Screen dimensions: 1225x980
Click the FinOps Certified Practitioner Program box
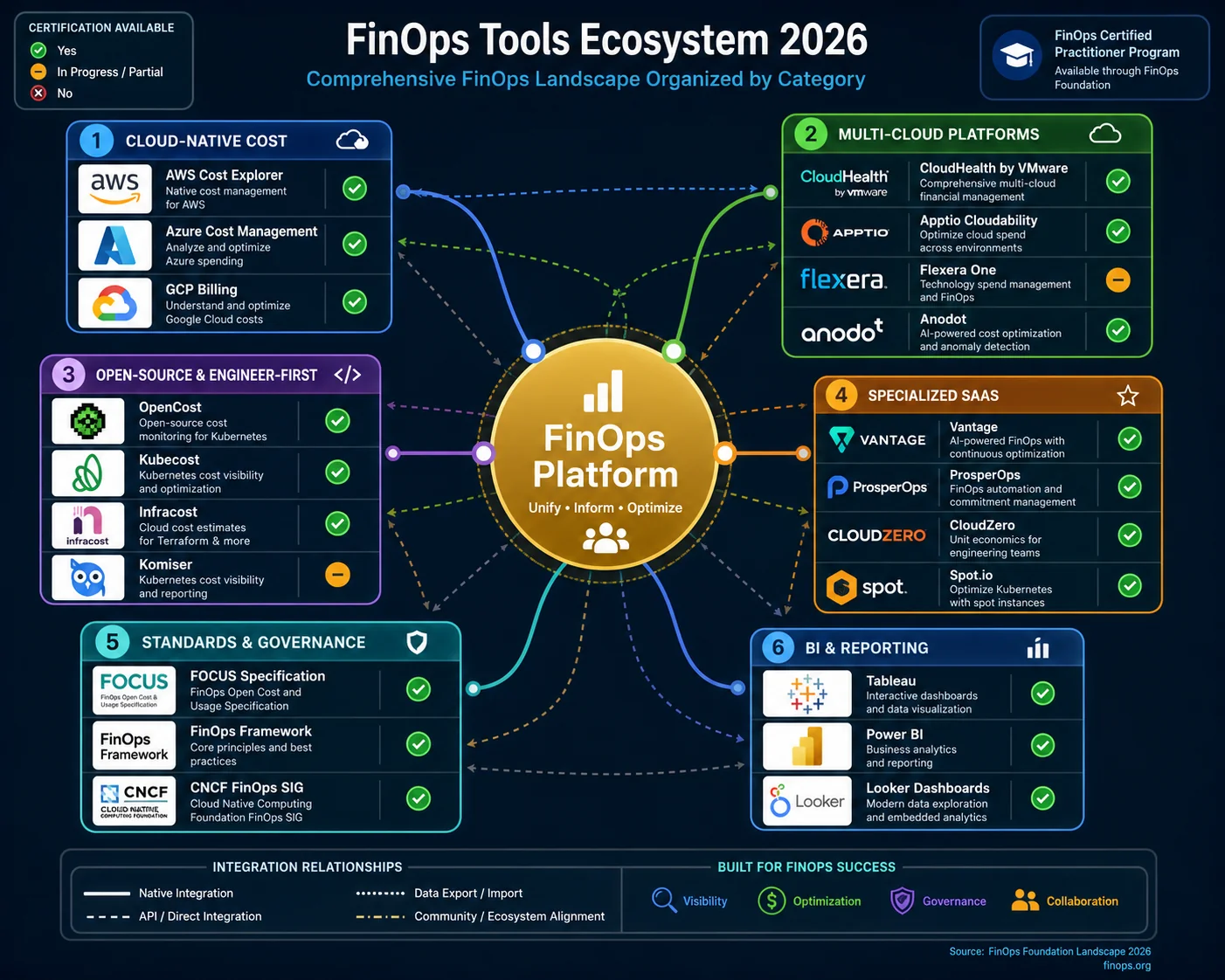[1095, 58]
